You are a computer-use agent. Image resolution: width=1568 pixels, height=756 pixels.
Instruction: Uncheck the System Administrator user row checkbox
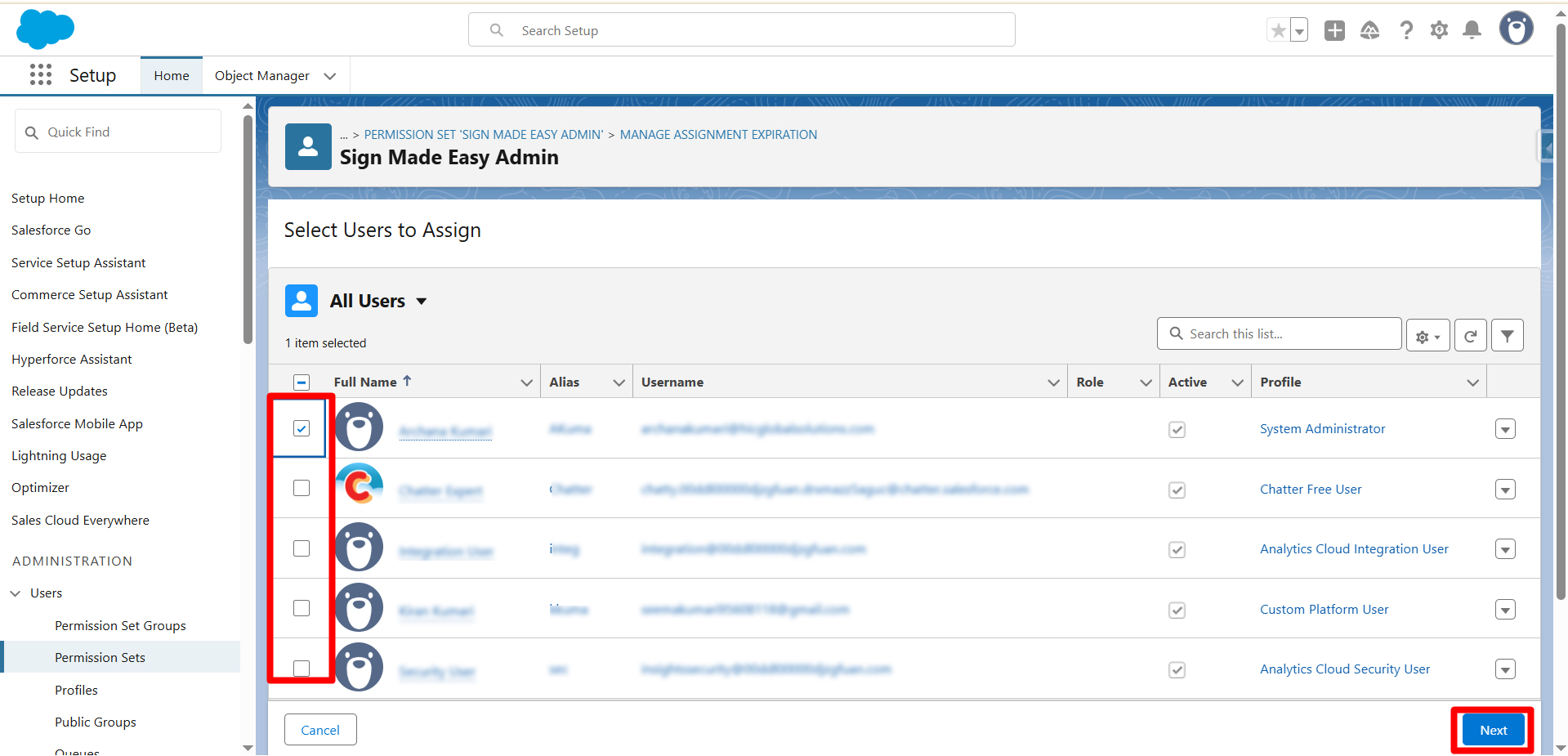(302, 428)
